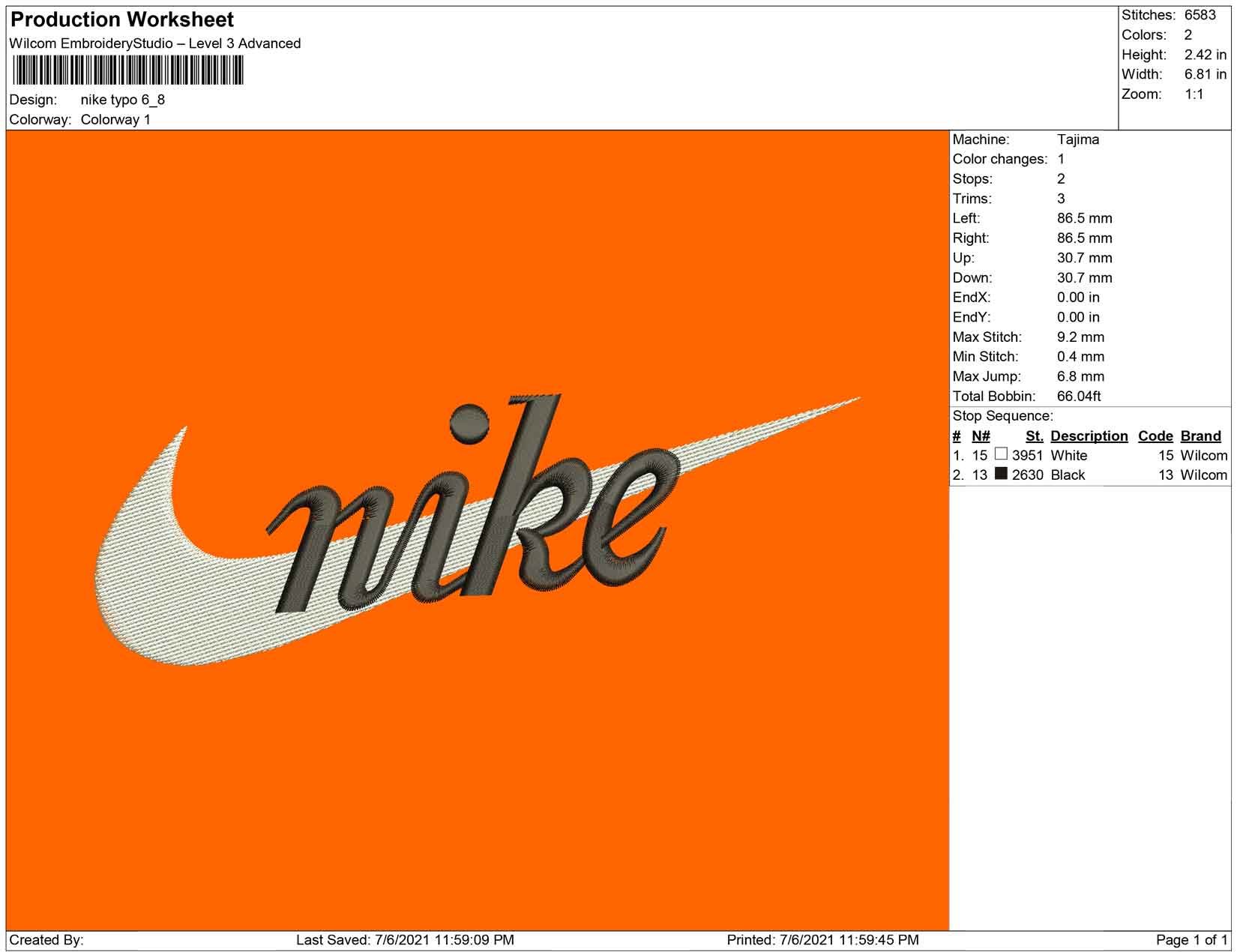Screen dimensions: 1237x952
Task: Click stitch count "3951" in White row
Action: click(x=1028, y=455)
